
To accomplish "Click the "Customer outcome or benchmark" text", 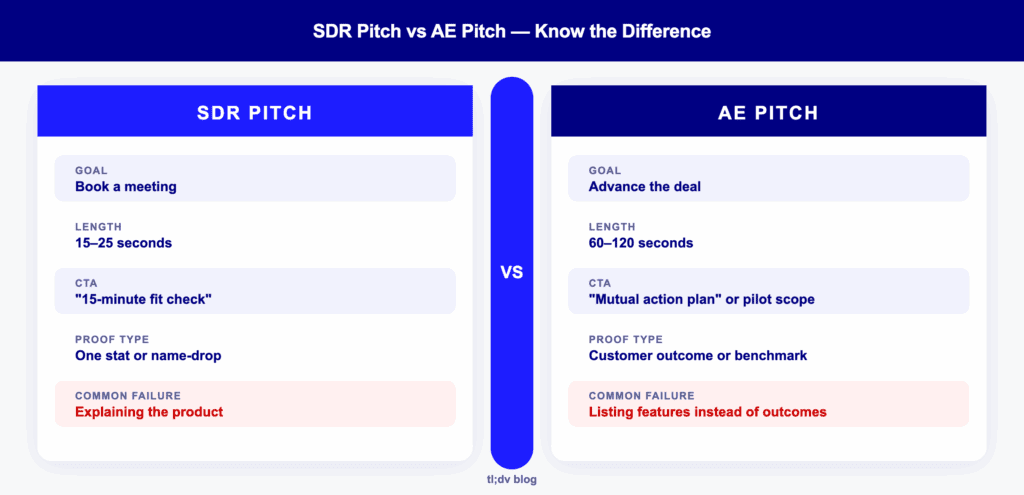I will point(697,355).
